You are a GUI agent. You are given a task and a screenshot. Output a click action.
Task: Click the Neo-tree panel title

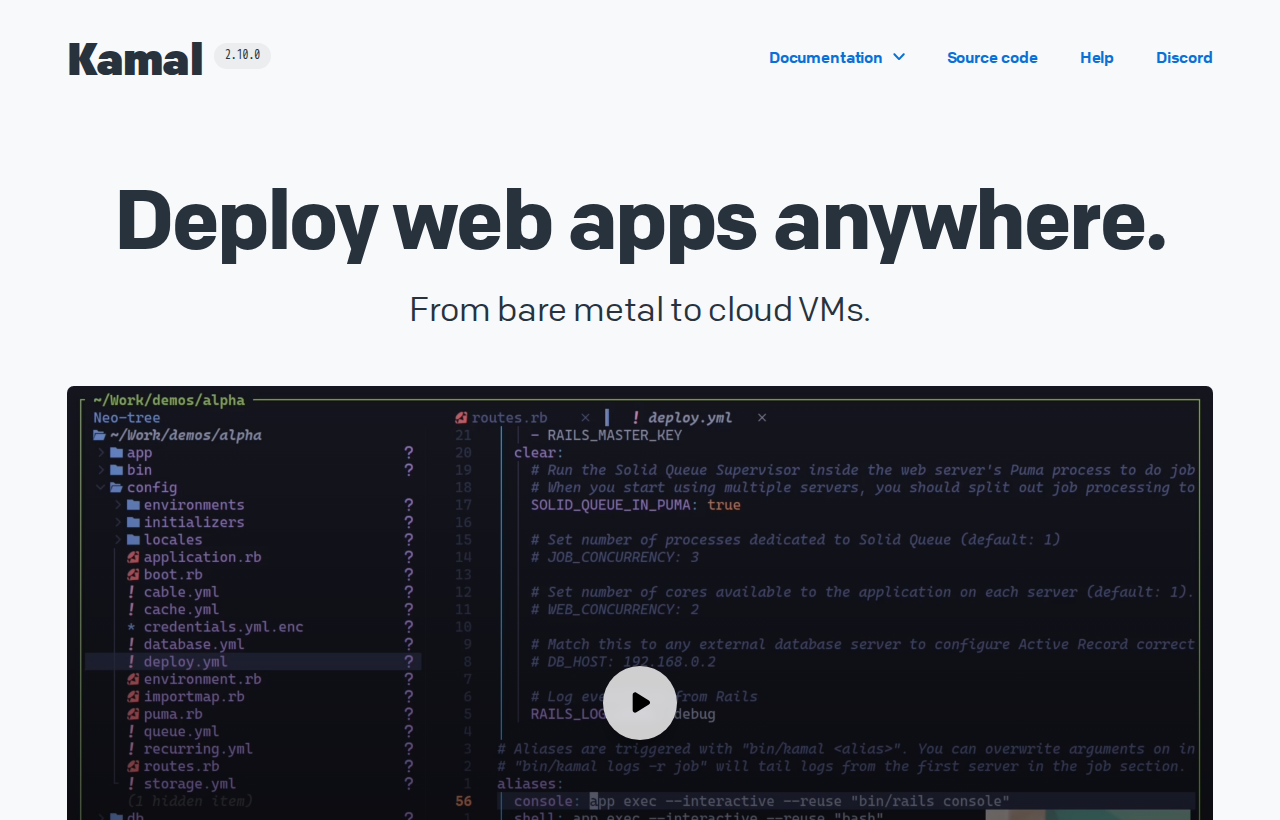[x=127, y=417]
